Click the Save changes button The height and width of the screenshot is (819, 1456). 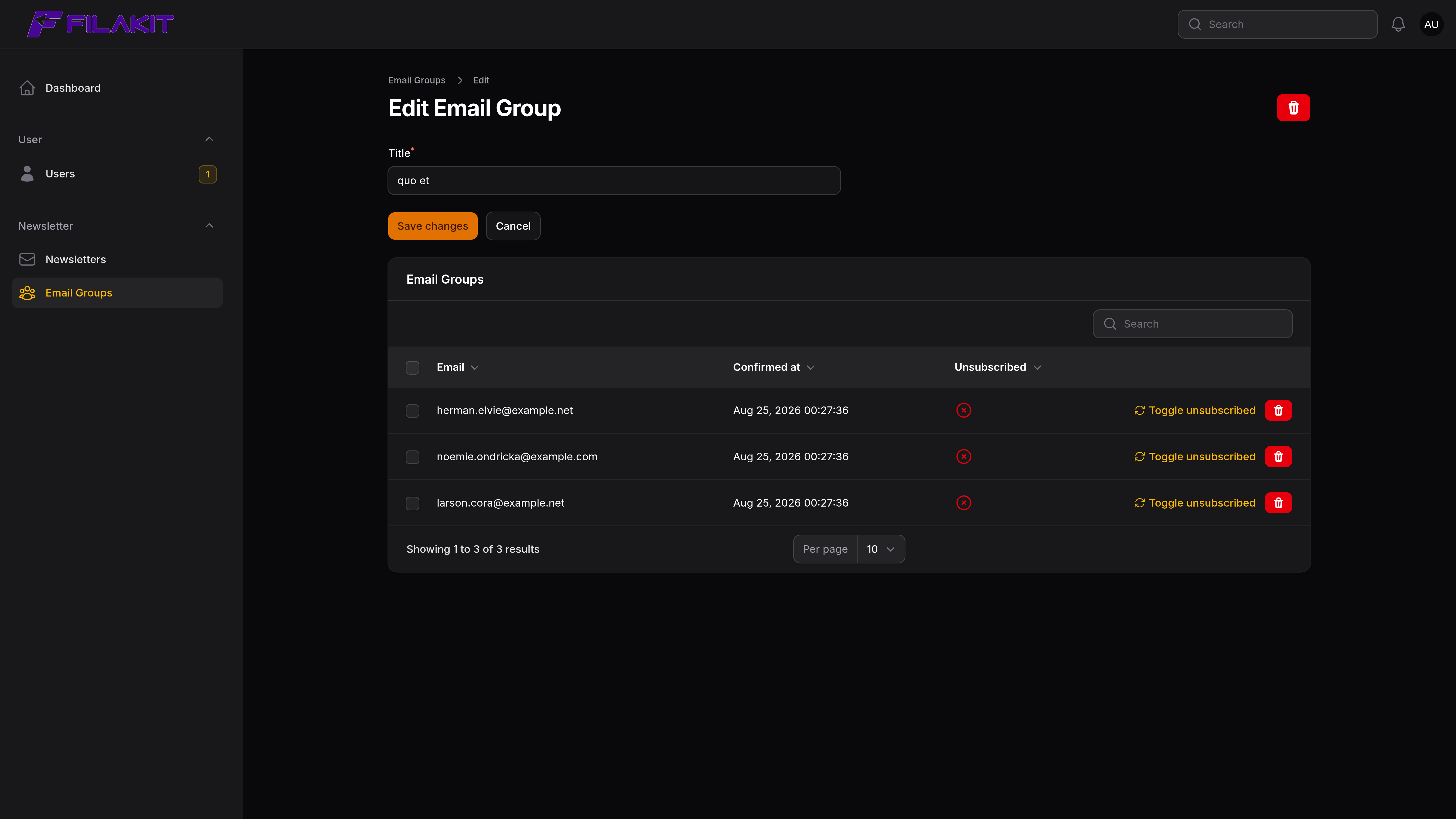(x=433, y=226)
